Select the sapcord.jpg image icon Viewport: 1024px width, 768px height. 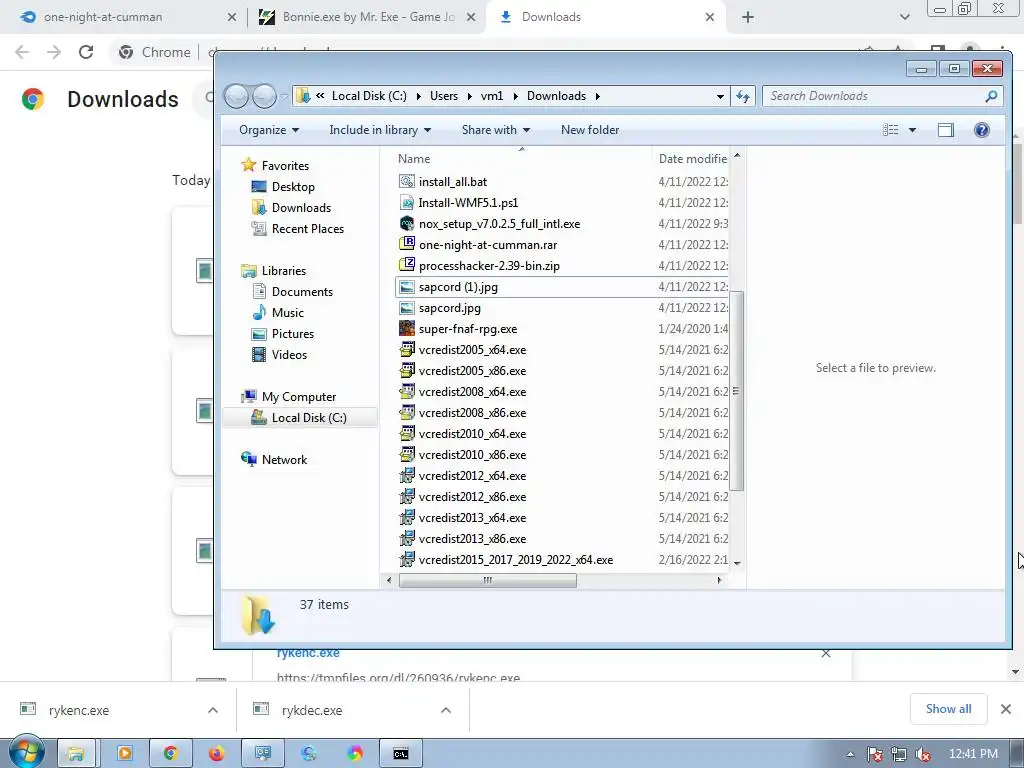click(x=407, y=308)
